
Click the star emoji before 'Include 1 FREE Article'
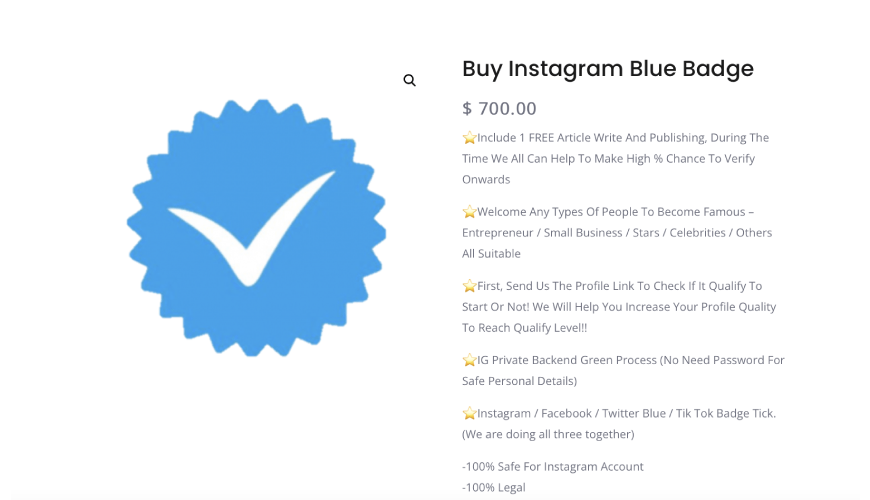[469, 138]
